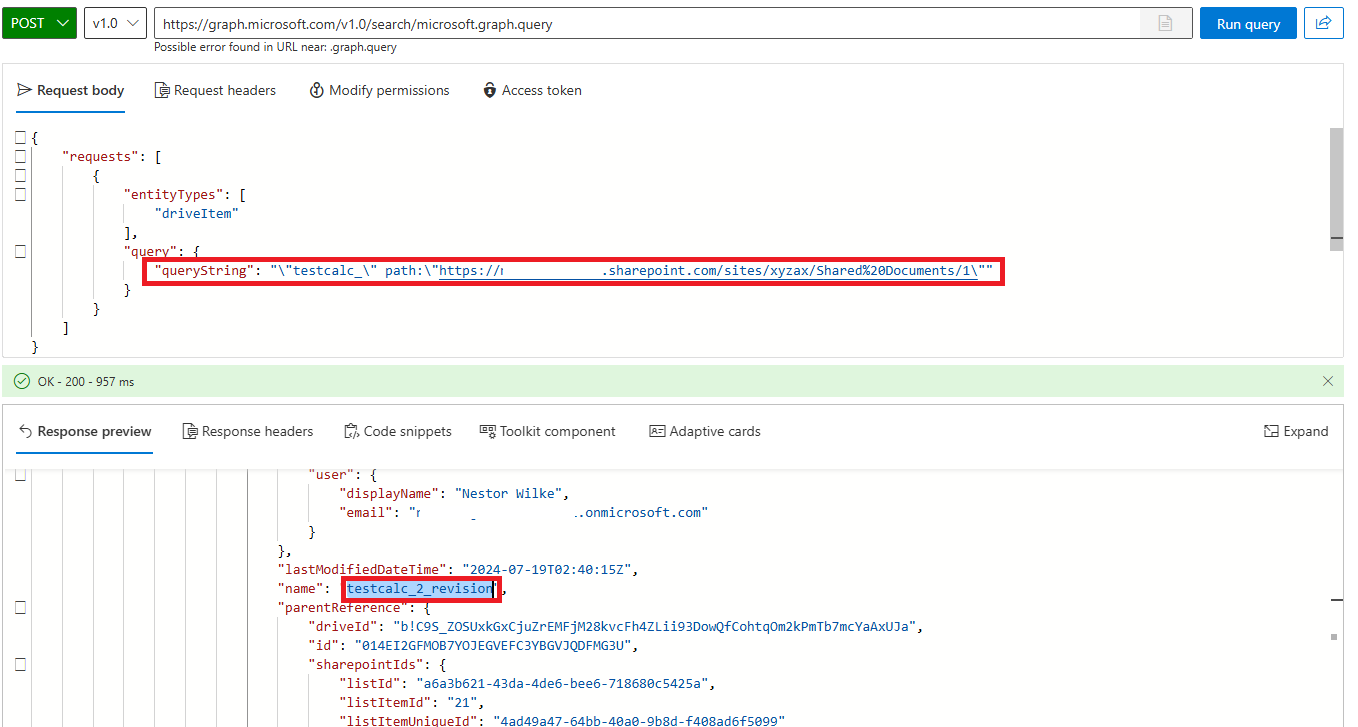
Task: Open the v1.0 API version dropdown
Action: 116,23
